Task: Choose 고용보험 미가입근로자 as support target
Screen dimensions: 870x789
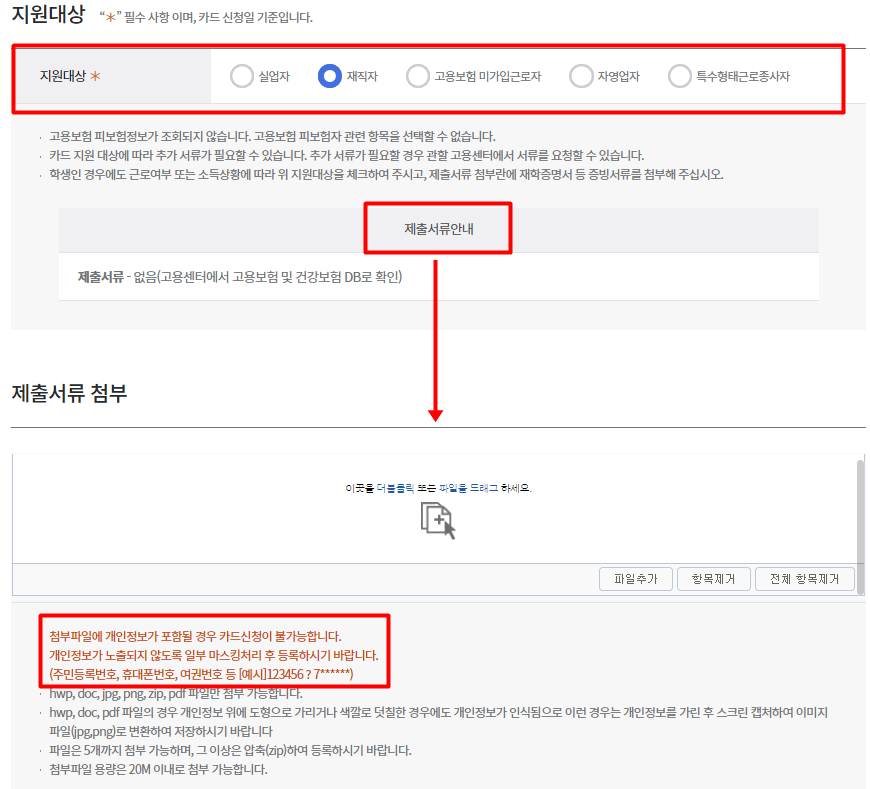Action: [x=416, y=76]
